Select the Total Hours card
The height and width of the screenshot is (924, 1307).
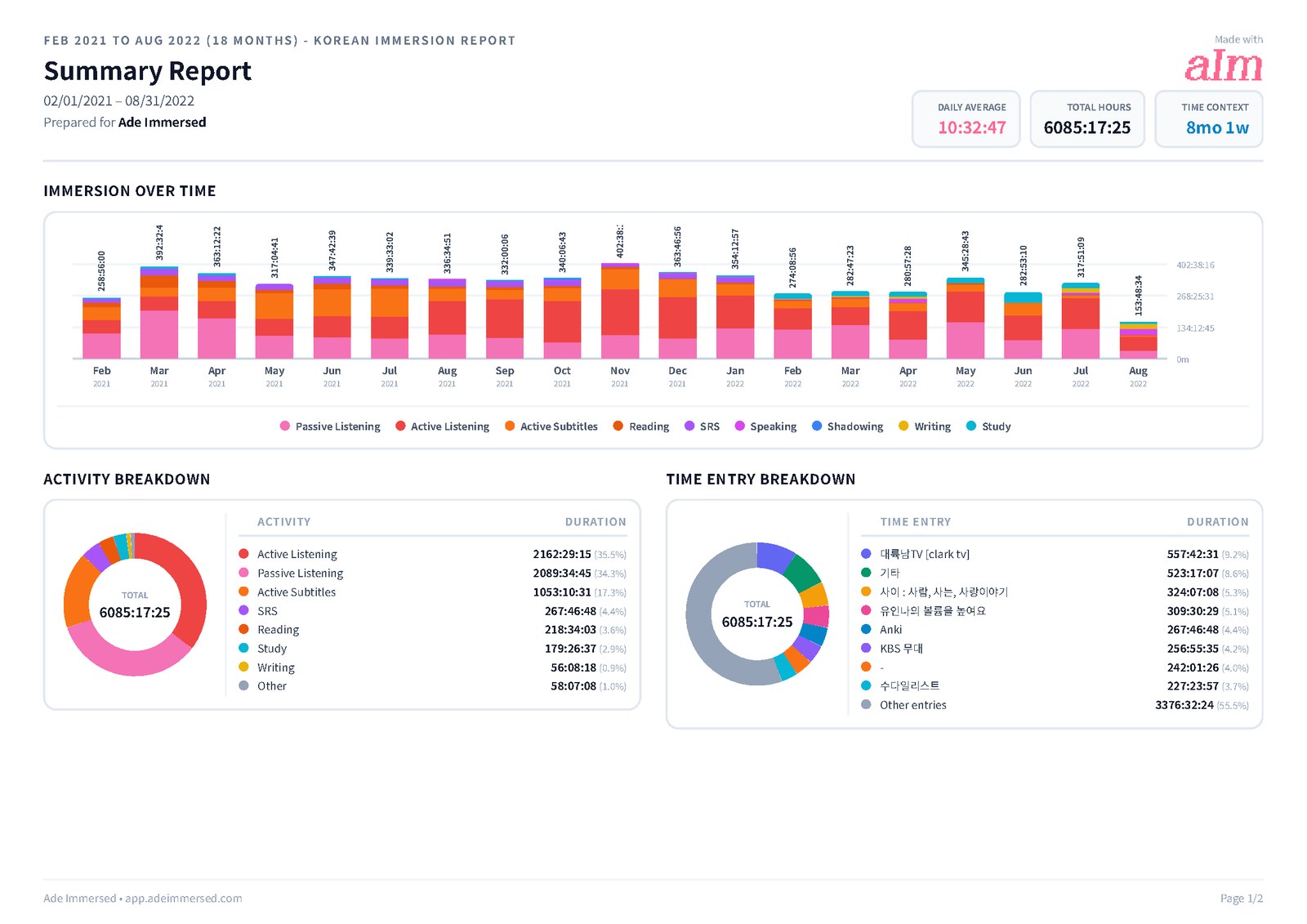pos(1087,119)
